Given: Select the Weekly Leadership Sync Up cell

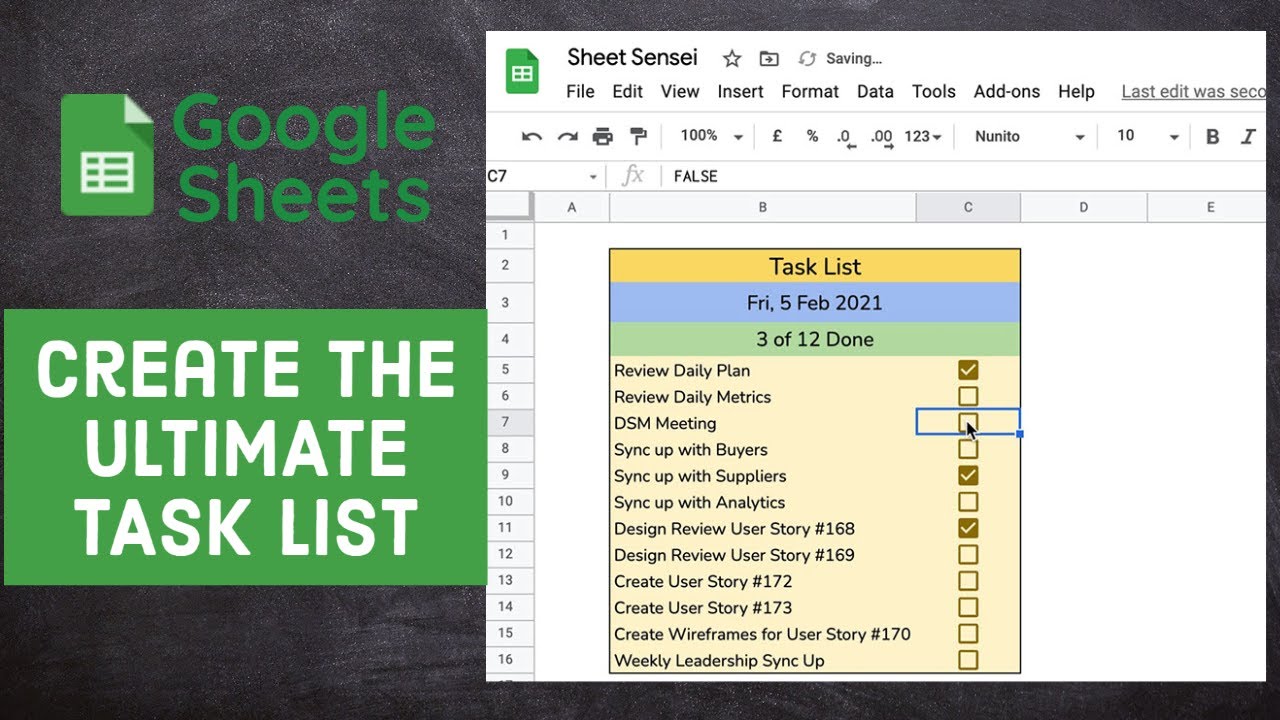Looking at the screenshot, I should [763, 660].
